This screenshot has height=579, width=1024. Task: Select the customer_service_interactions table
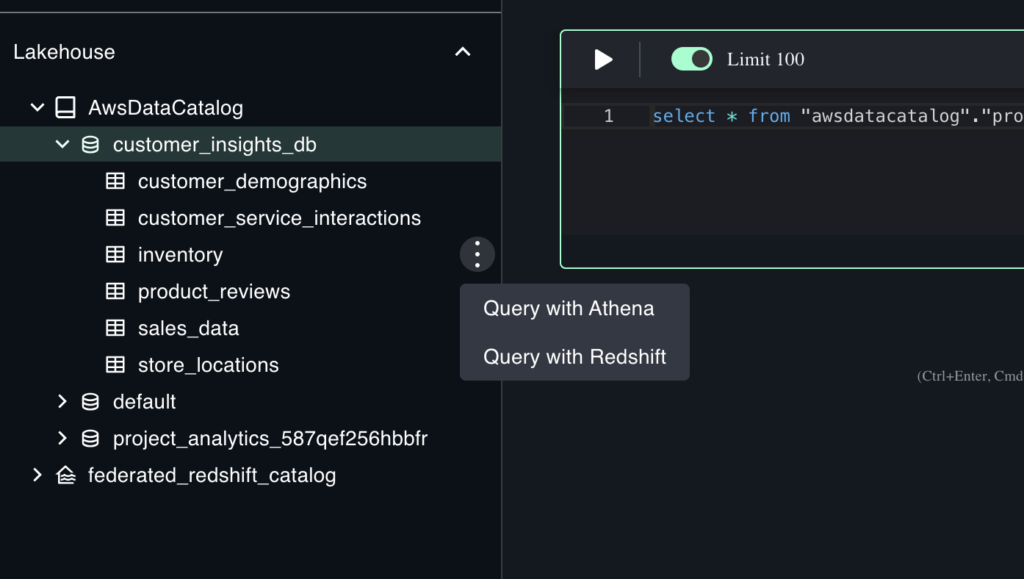[x=279, y=218]
